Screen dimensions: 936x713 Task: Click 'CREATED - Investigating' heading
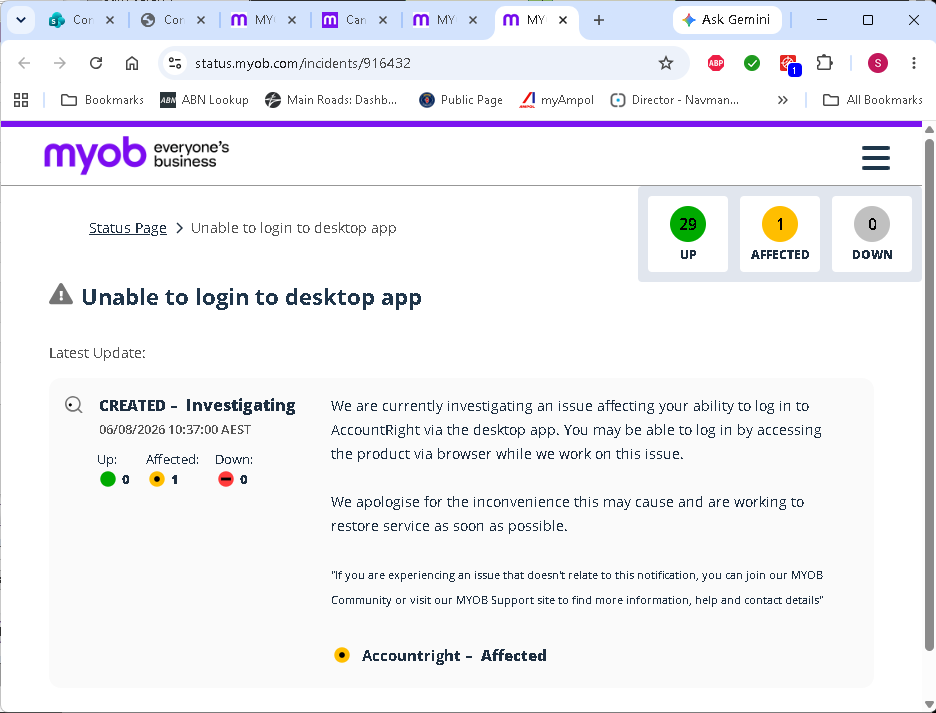click(197, 405)
